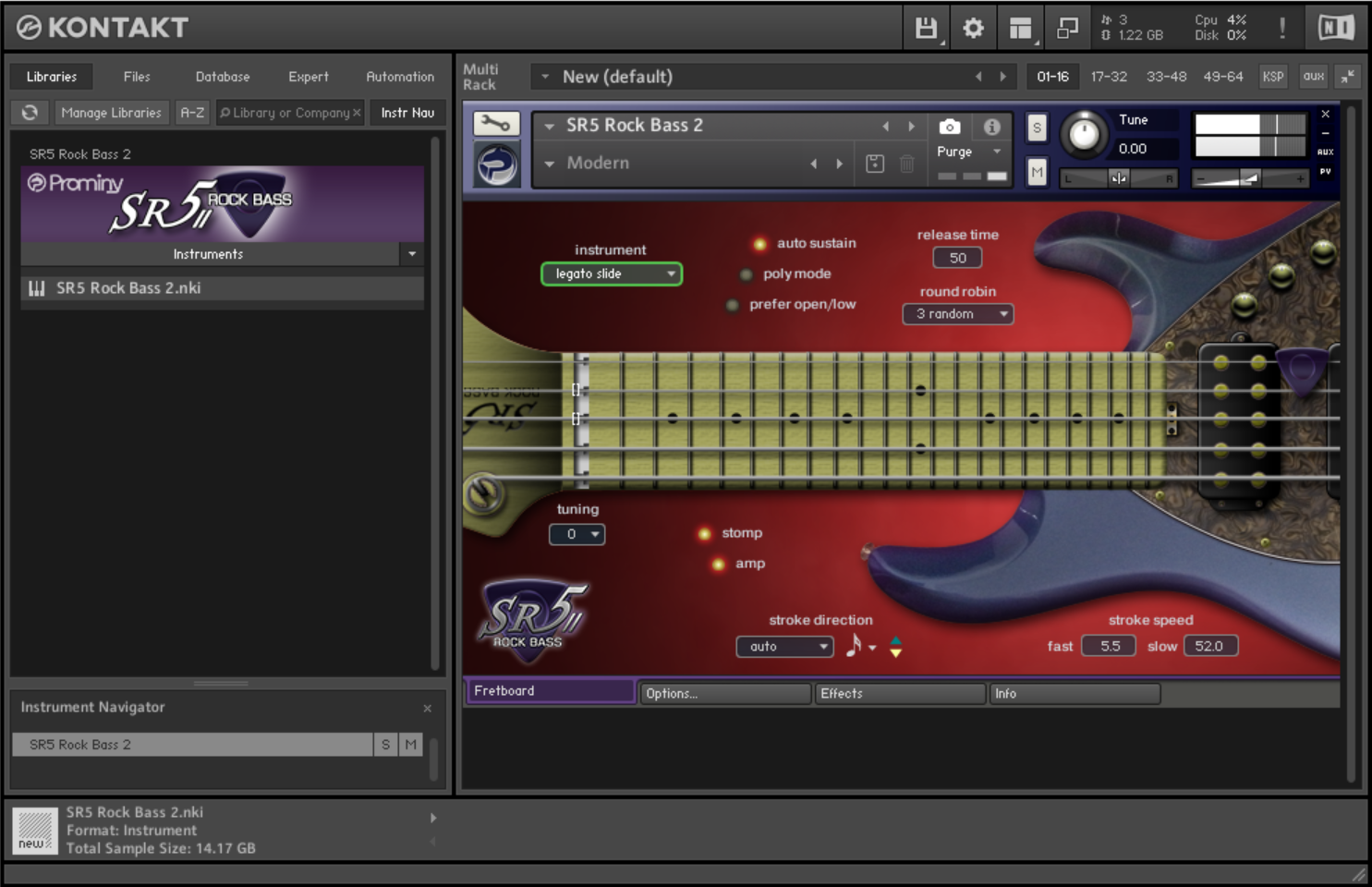This screenshot has height=887, width=1372.
Task: Show rack page 17-32
Action: (x=1109, y=77)
